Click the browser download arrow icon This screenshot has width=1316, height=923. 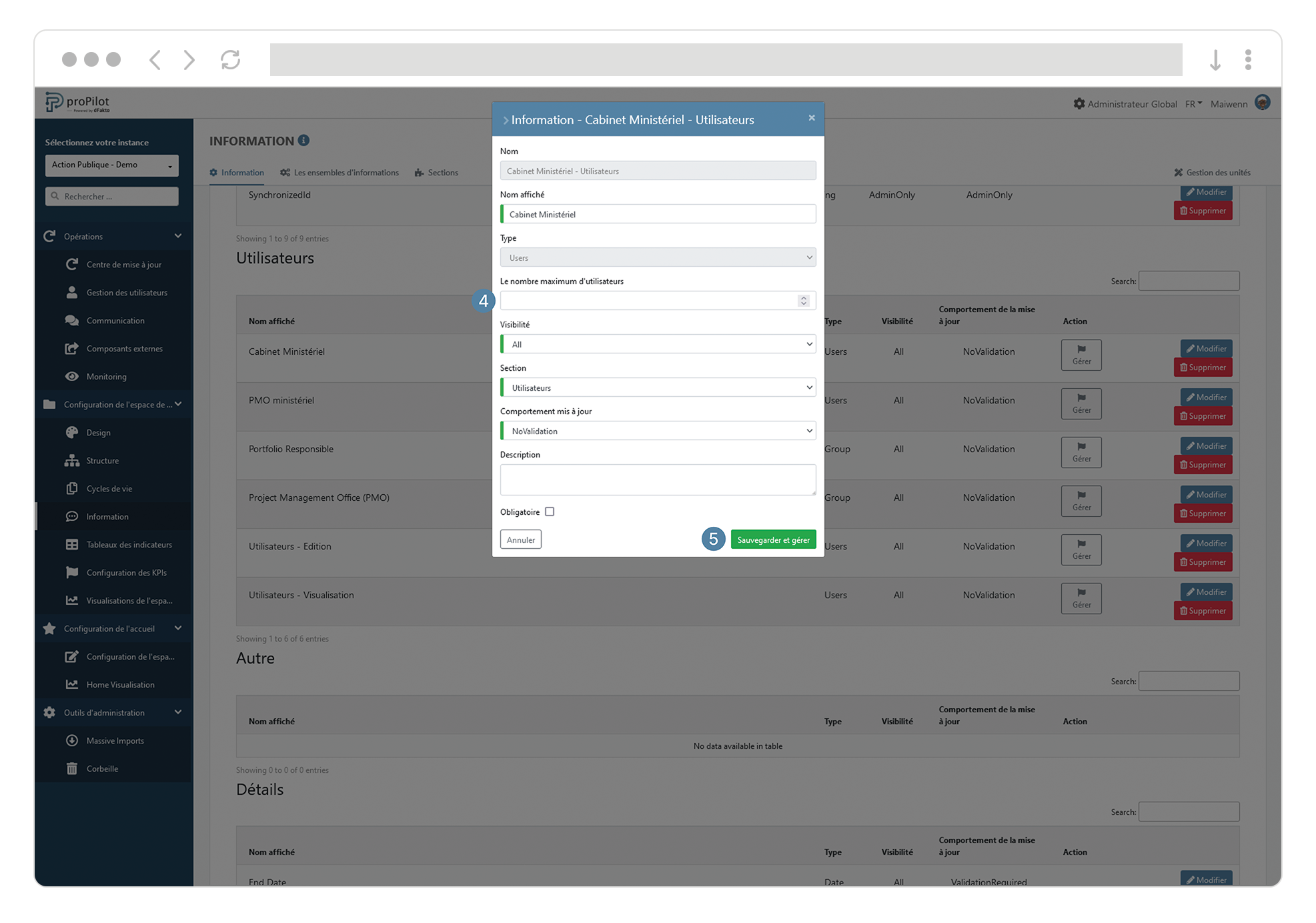pyautogui.click(x=1215, y=60)
